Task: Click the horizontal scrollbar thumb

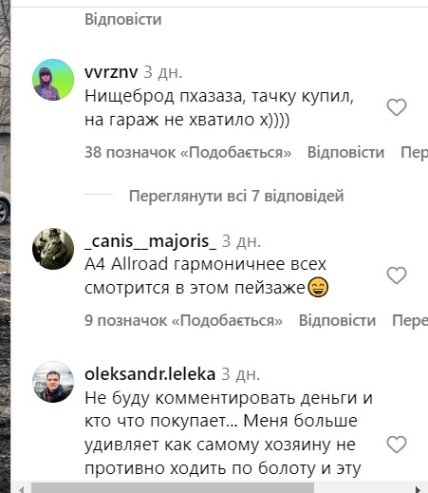Action: click(172, 488)
